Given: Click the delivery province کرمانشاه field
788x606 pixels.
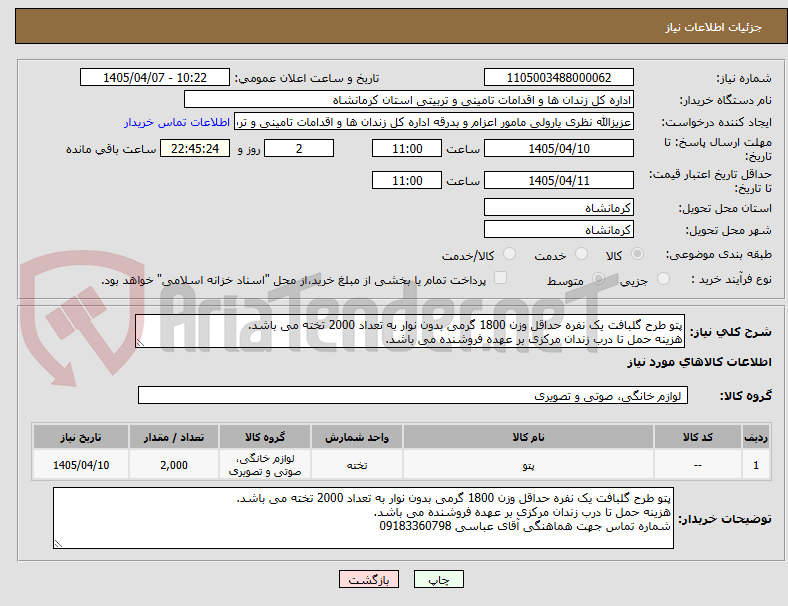Looking at the screenshot, I should coord(559,208).
